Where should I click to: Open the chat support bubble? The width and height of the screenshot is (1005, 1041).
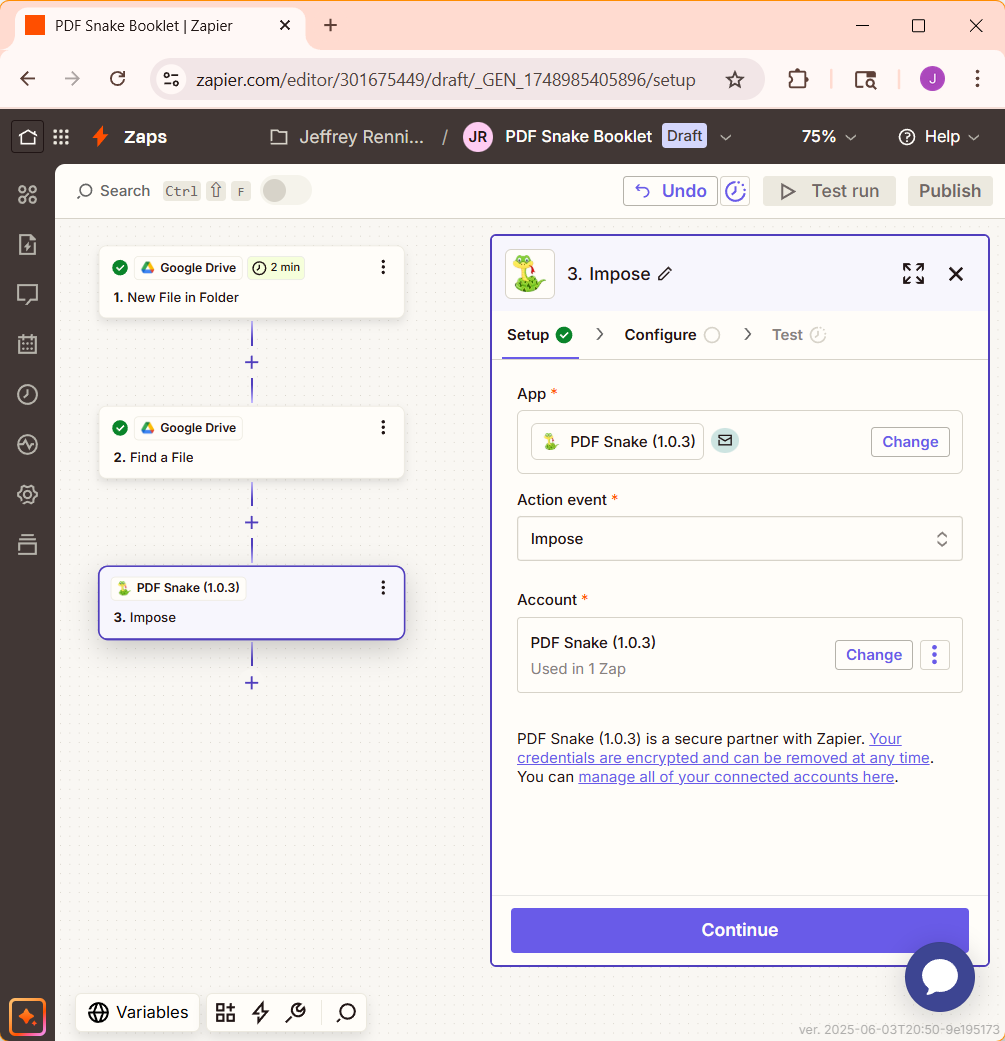point(940,977)
